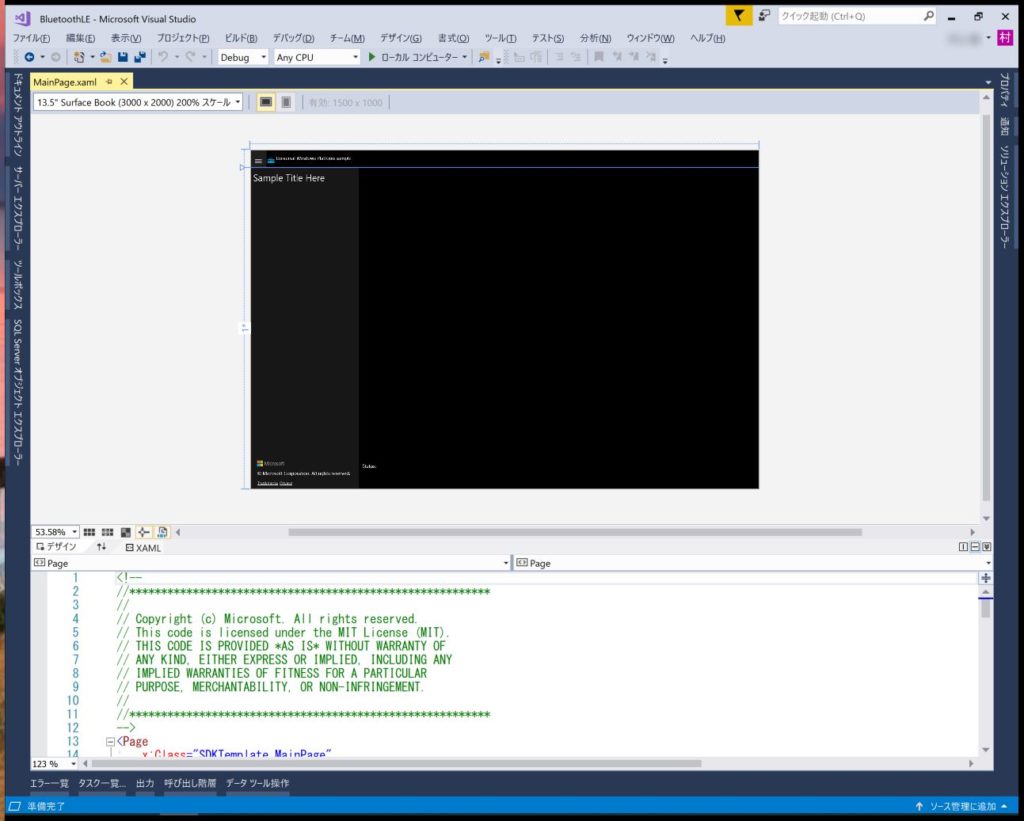Click the purple user account avatar
Screen dimensions: 1024x821
(x=1004, y=38)
